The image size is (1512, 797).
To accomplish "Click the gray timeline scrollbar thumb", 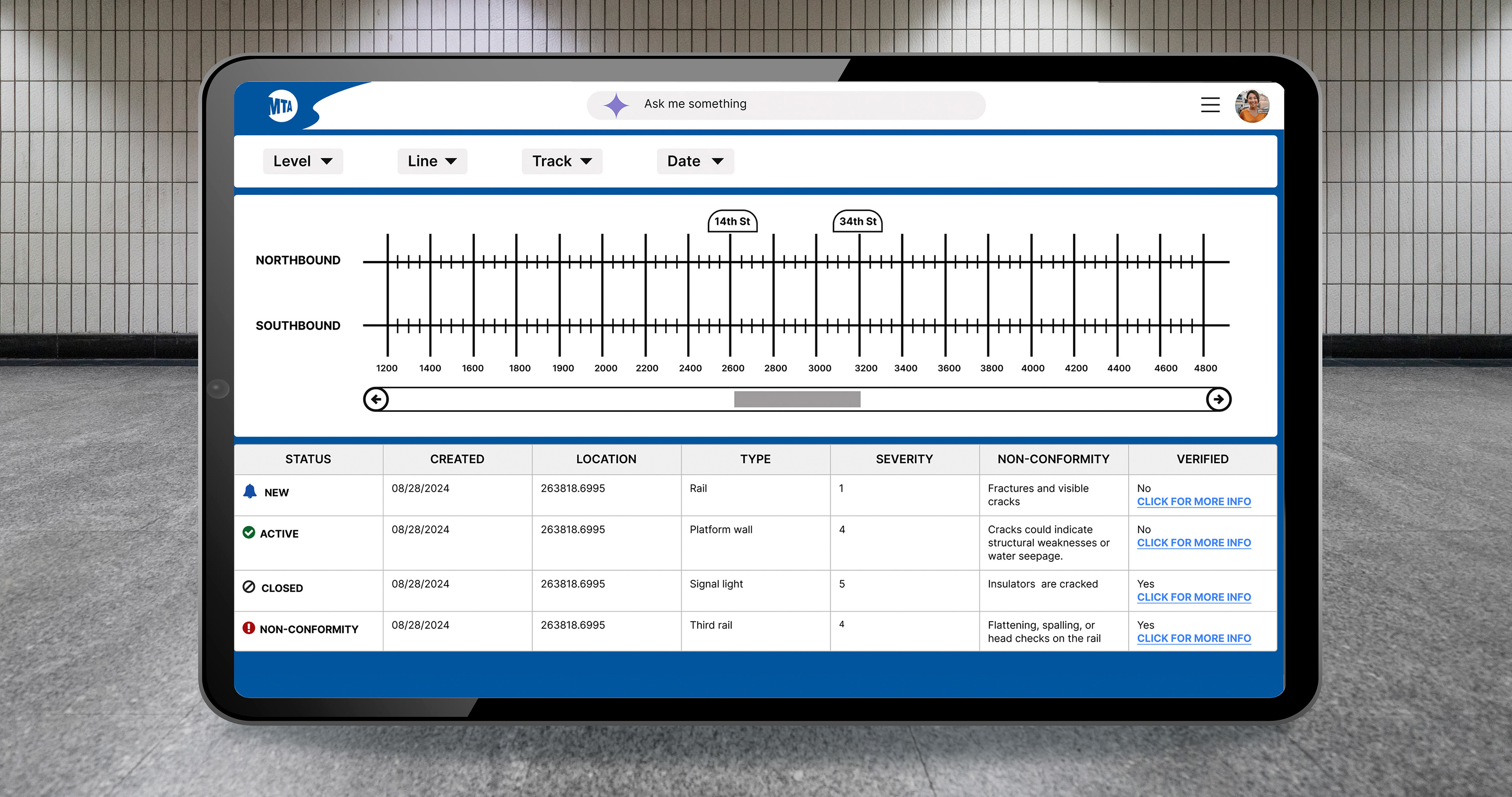I will pyautogui.click(x=797, y=399).
